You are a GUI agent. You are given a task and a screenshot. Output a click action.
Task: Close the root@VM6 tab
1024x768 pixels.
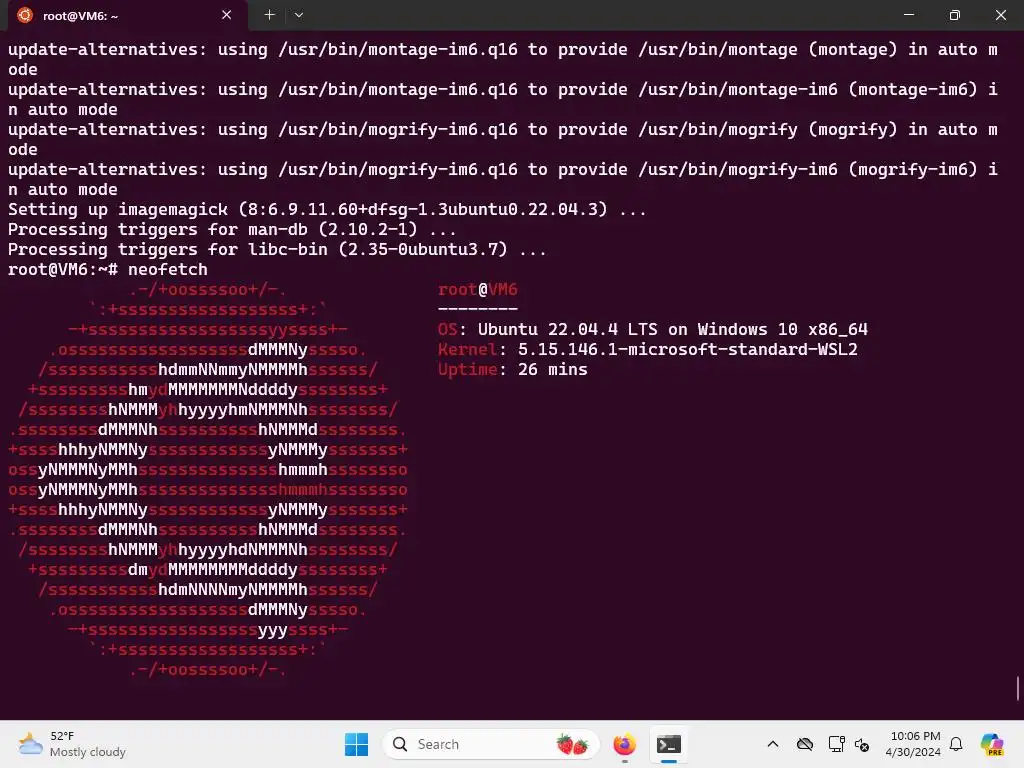pos(227,15)
